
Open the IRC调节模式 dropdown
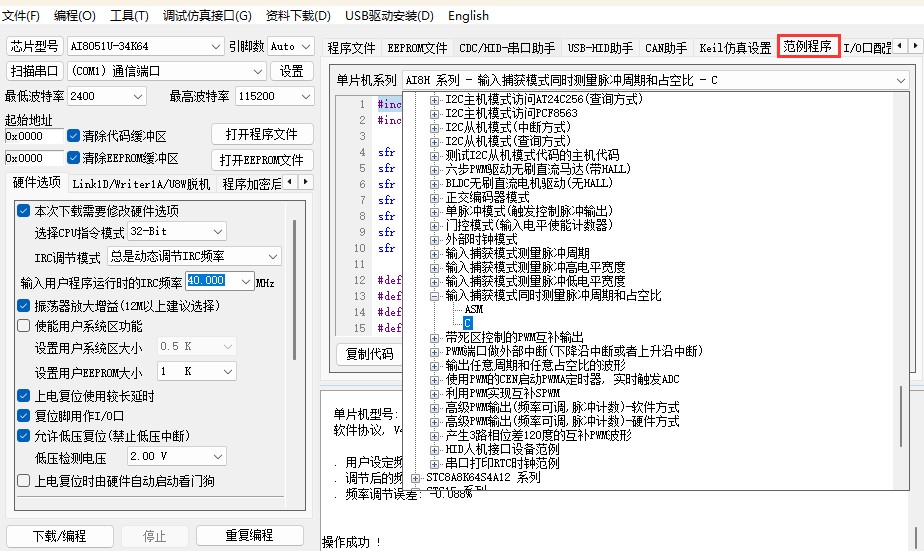[194, 256]
